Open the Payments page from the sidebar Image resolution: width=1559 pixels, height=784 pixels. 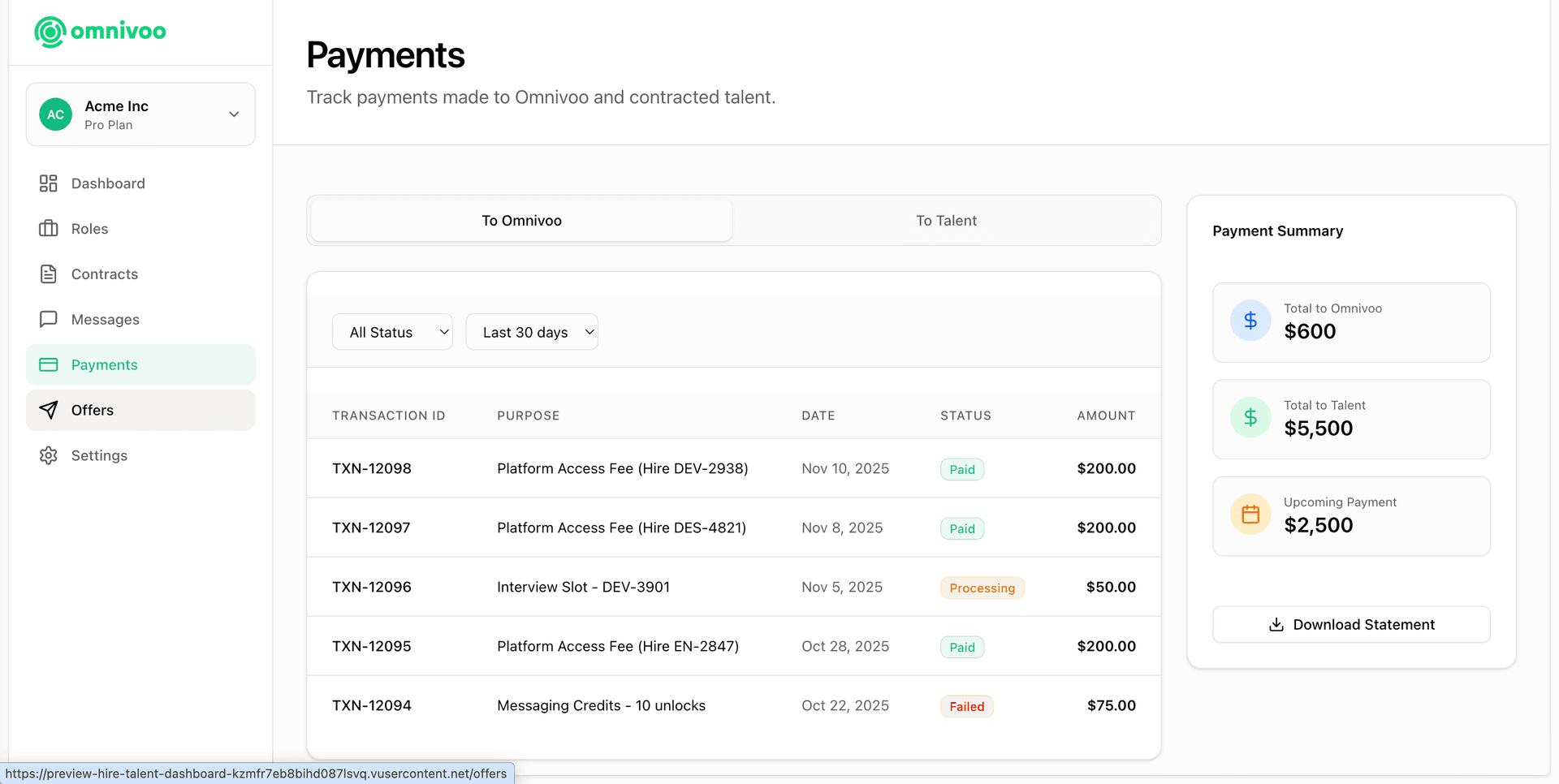pyautogui.click(x=104, y=364)
